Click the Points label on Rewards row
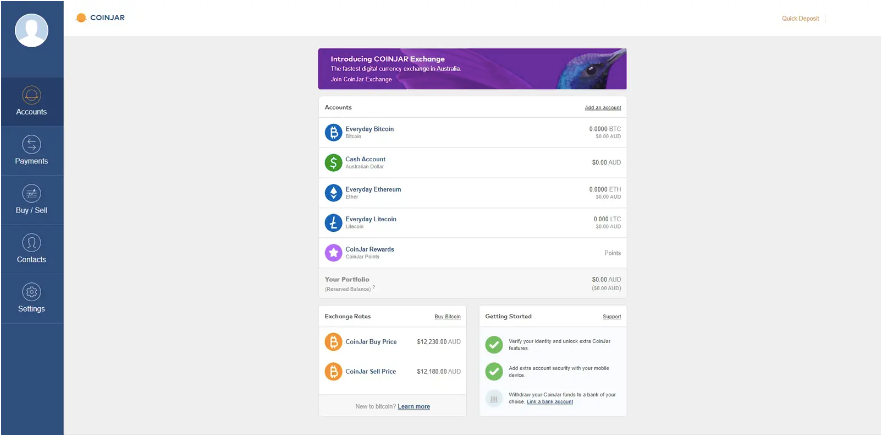 [613, 253]
